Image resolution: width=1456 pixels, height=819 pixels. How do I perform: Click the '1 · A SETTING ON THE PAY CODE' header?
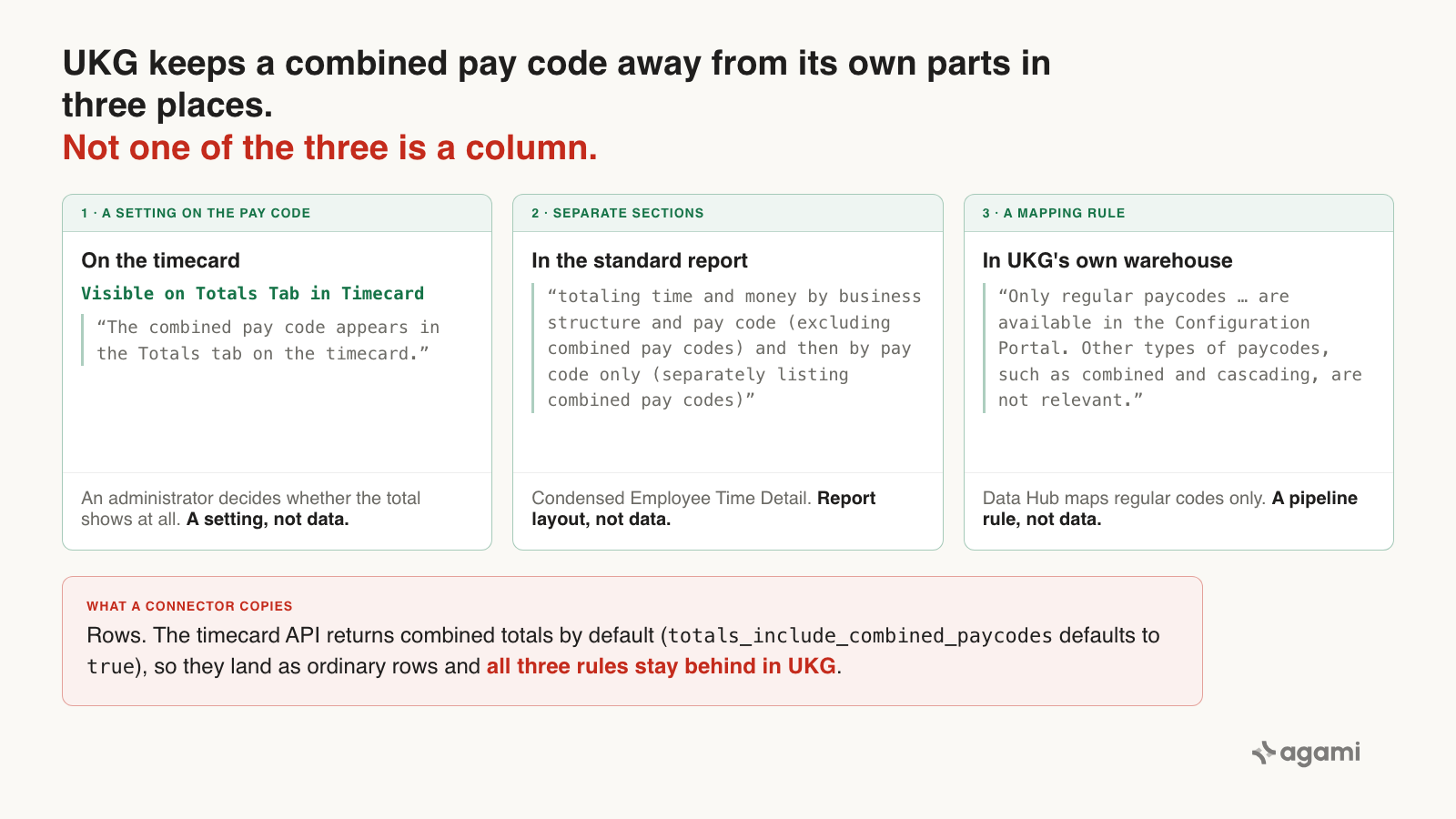(x=196, y=213)
